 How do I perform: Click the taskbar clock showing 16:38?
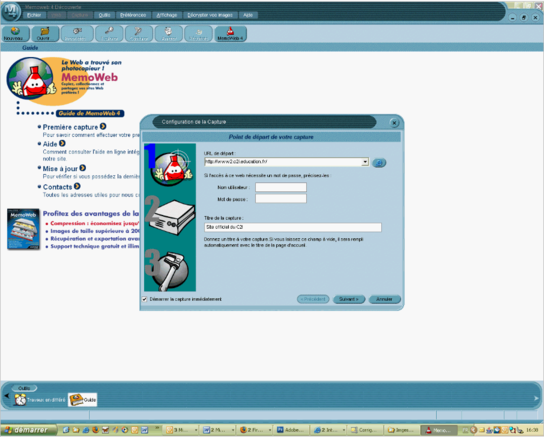coord(532,430)
